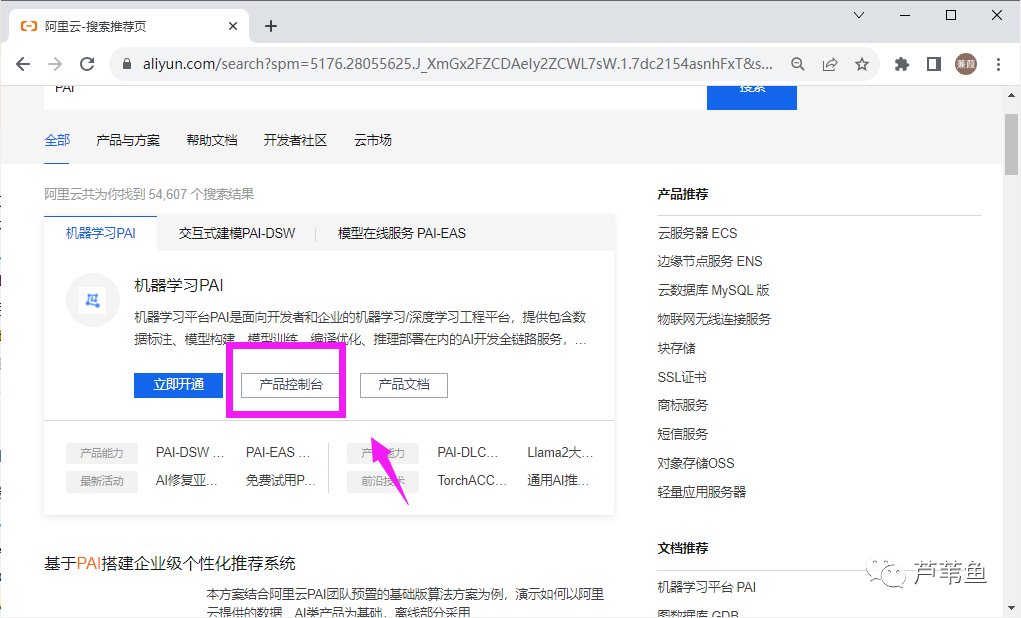The image size is (1021, 618).
Task: Open the 通用AI推... link
Action: (558, 481)
